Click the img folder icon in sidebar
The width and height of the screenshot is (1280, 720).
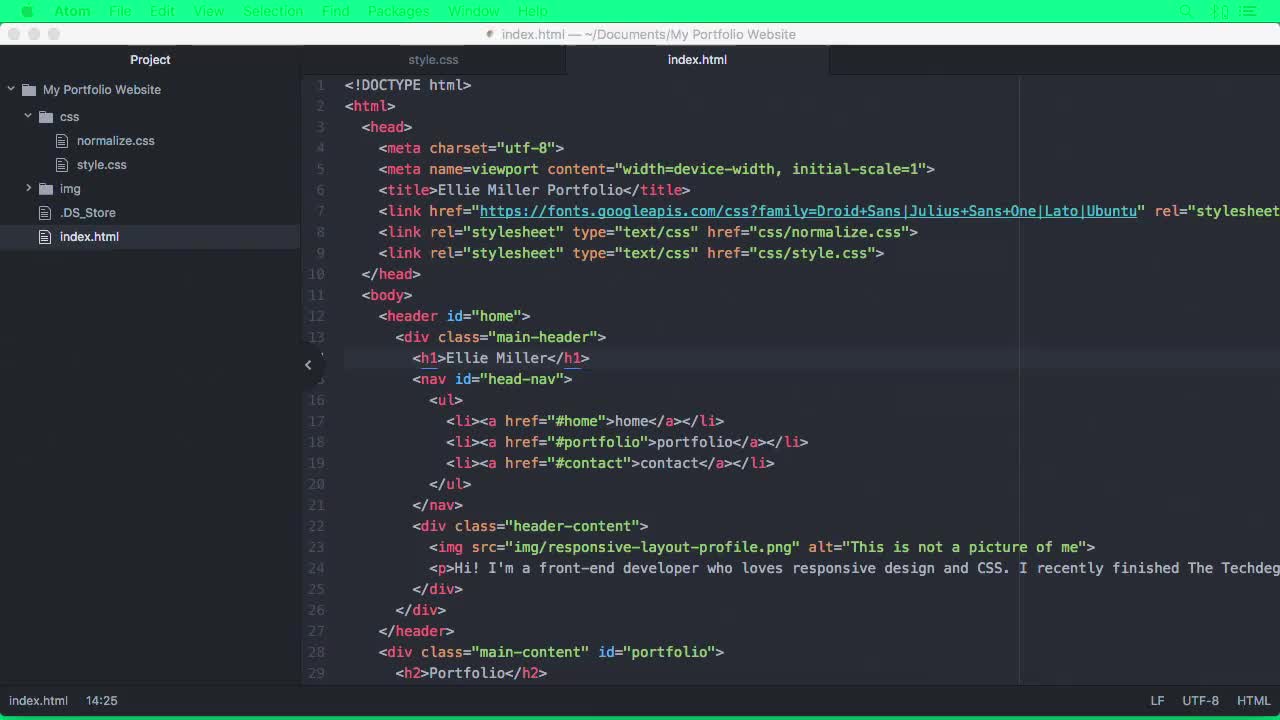[46, 189]
